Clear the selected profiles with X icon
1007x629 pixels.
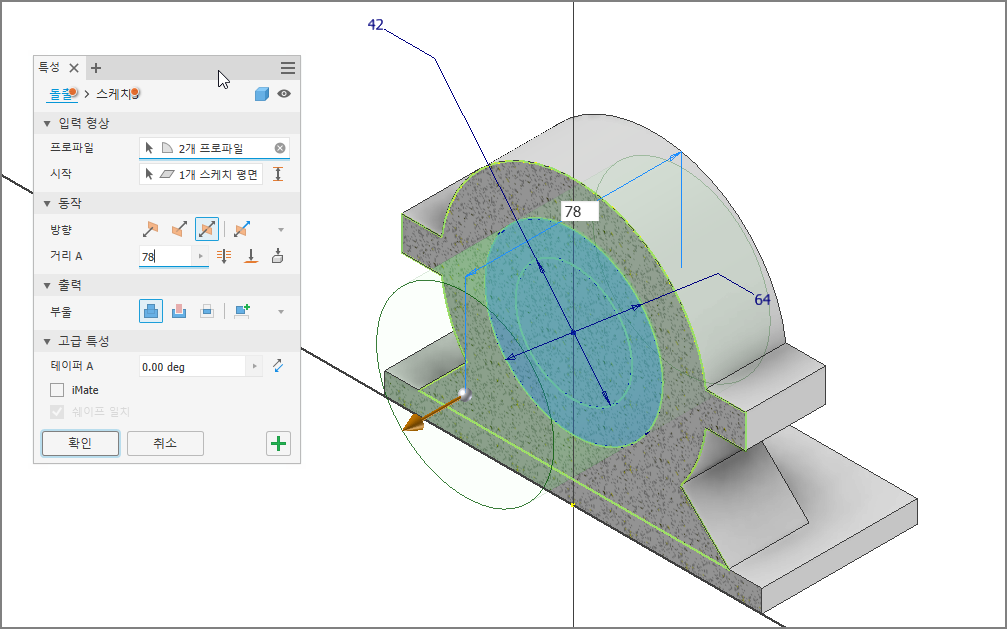coord(280,148)
